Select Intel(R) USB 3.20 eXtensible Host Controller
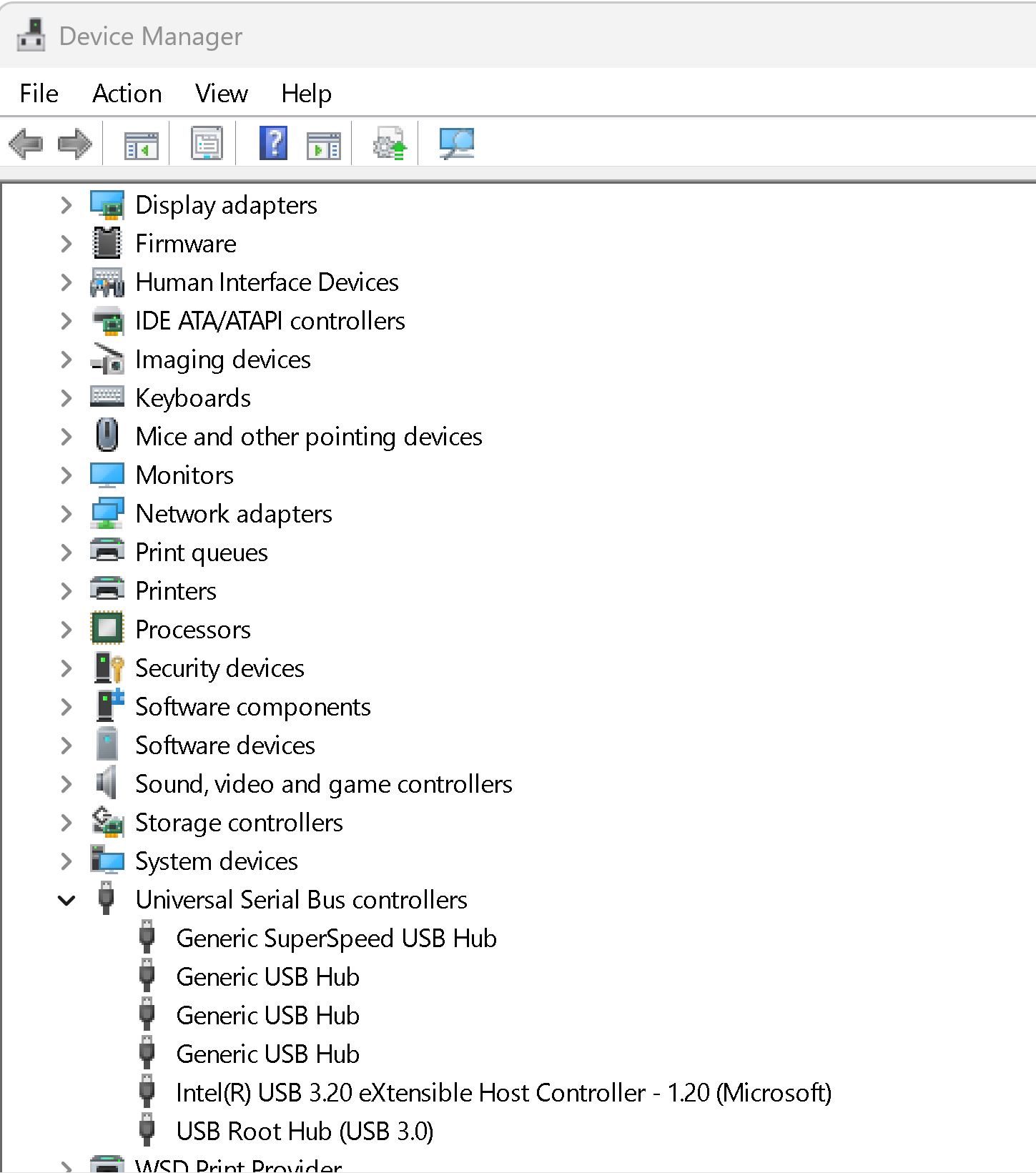This screenshot has height=1173, width=1036. click(503, 1093)
